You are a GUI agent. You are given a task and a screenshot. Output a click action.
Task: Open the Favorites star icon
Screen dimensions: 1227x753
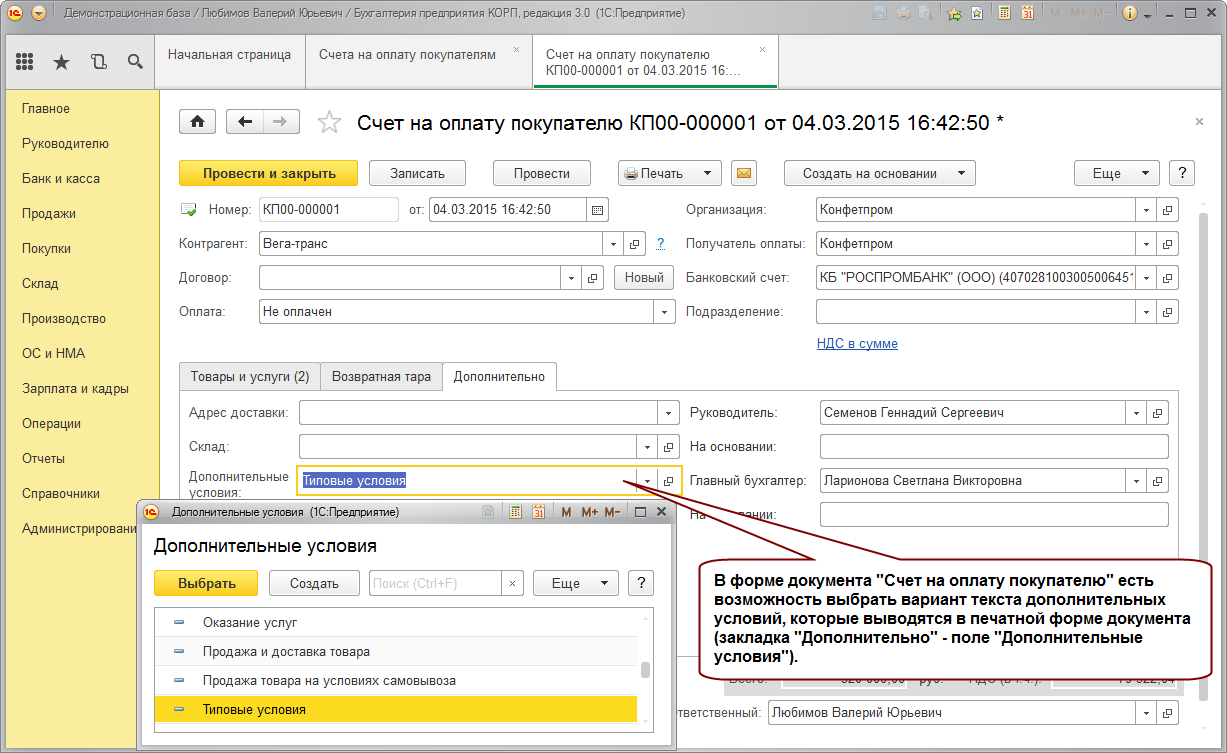pos(61,62)
